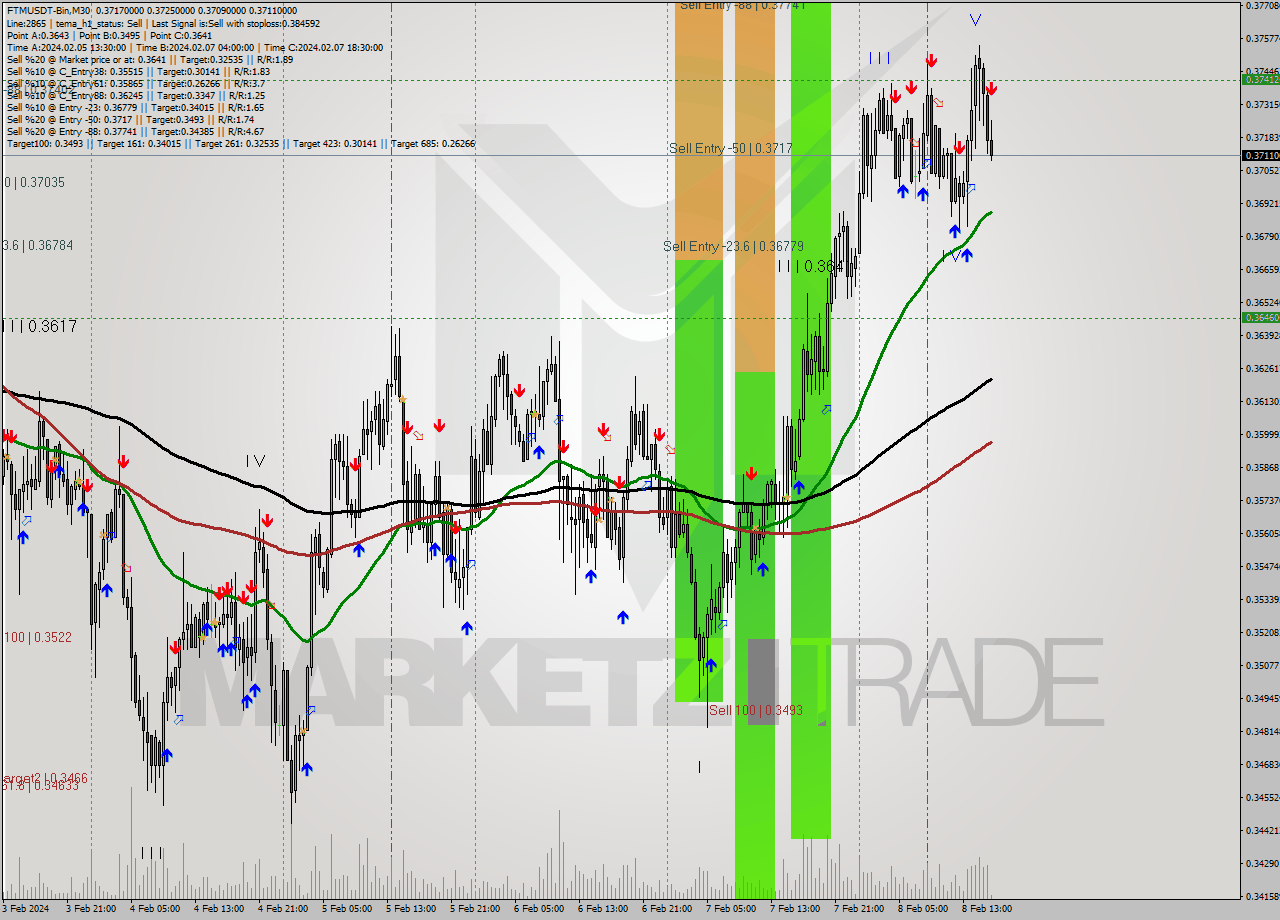1280x920 pixels.
Task: Click the '5 Feb 13:00' time axis label
Action: coord(410,909)
